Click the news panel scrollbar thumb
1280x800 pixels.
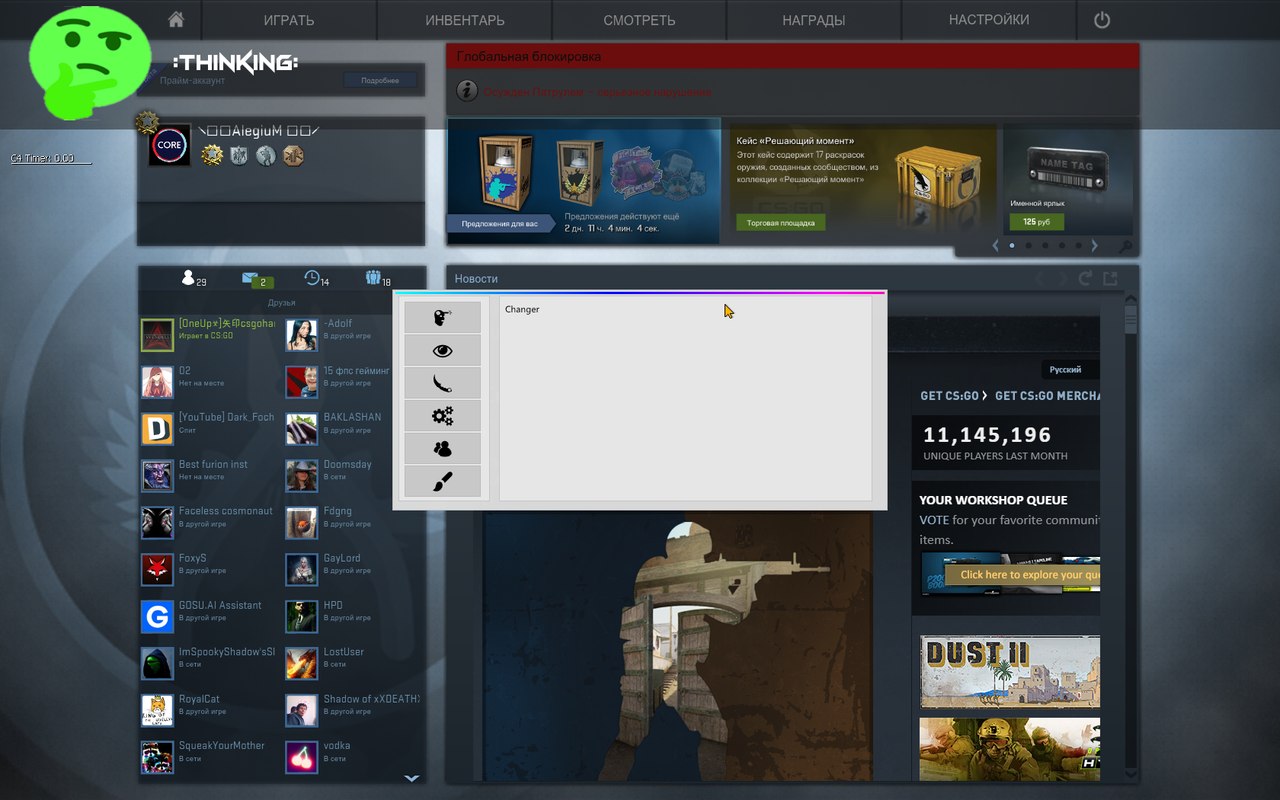click(1131, 319)
